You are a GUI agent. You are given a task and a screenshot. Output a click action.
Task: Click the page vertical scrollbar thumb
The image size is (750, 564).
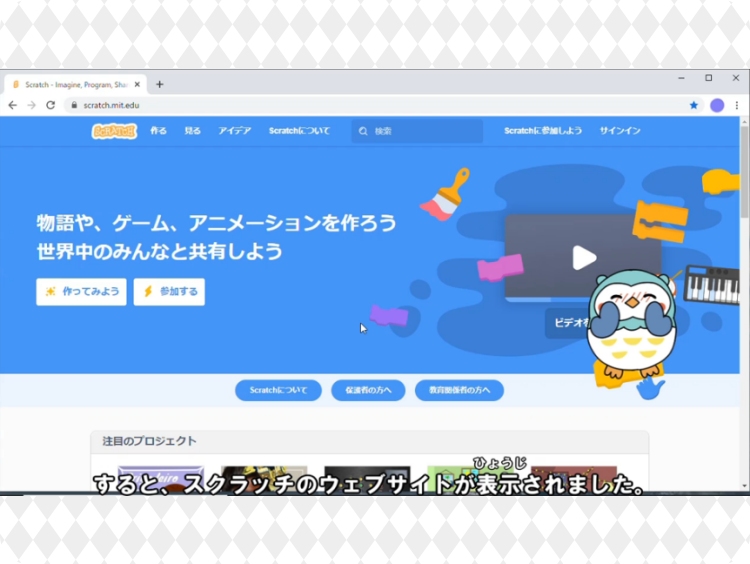pos(744,172)
